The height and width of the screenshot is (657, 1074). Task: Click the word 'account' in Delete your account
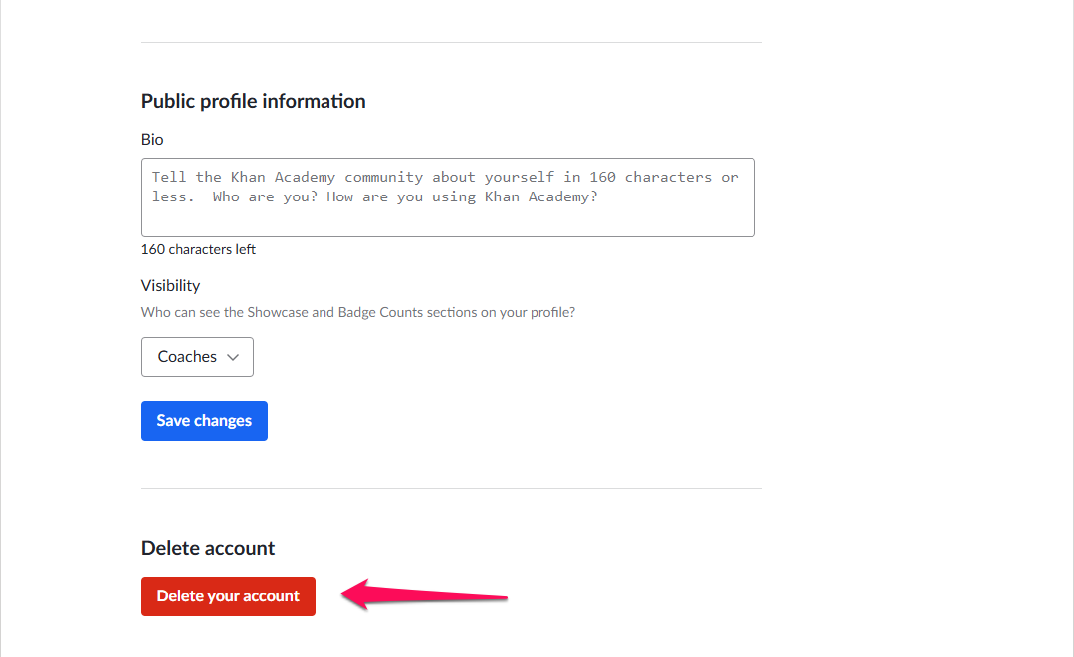pyautogui.click(x=271, y=596)
